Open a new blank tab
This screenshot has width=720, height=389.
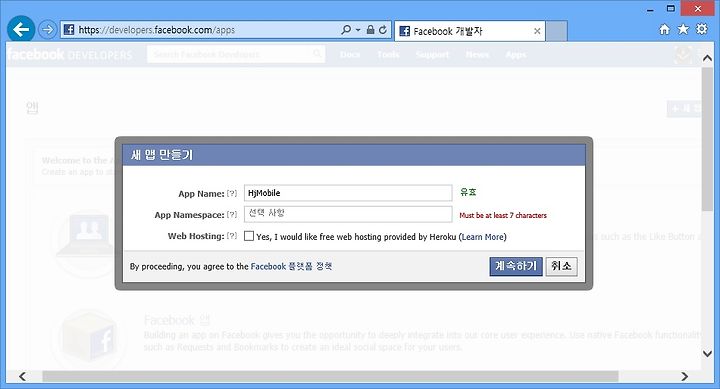[557, 31]
